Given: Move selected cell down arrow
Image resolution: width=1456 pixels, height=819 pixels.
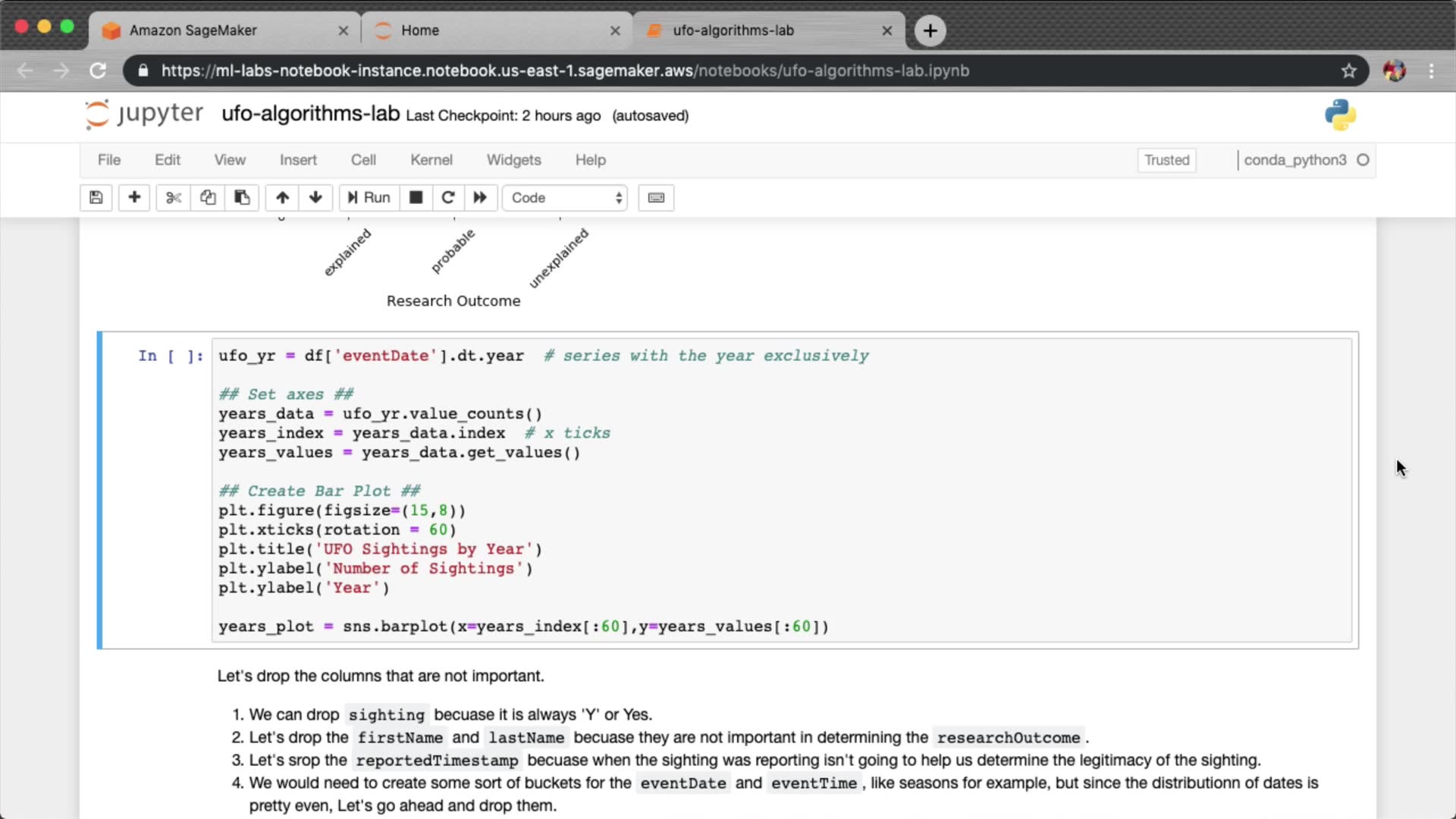Looking at the screenshot, I should tap(315, 198).
